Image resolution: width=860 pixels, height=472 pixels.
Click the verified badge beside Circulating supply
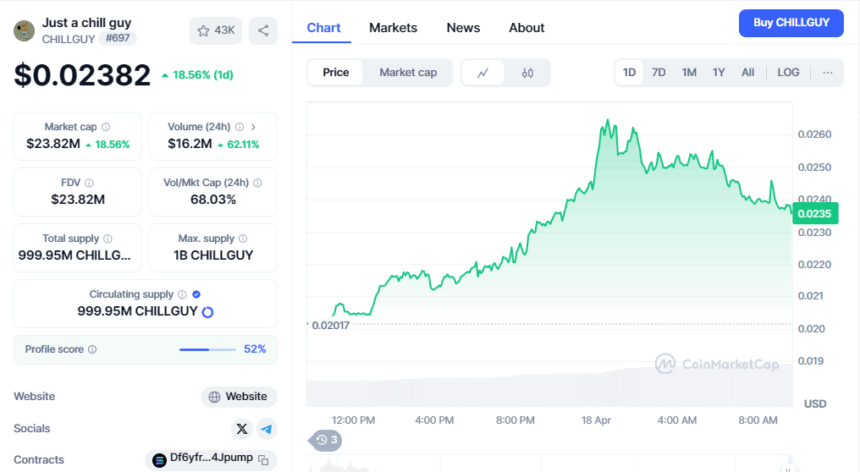point(196,294)
